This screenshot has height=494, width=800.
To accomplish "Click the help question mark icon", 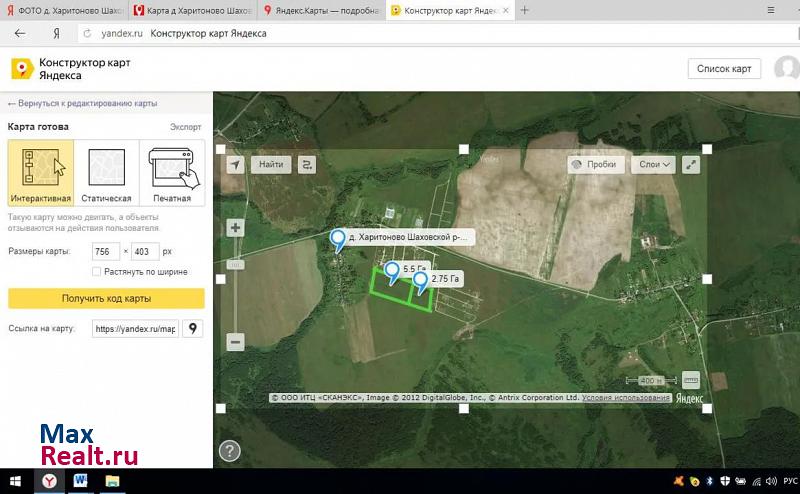I will (229, 451).
